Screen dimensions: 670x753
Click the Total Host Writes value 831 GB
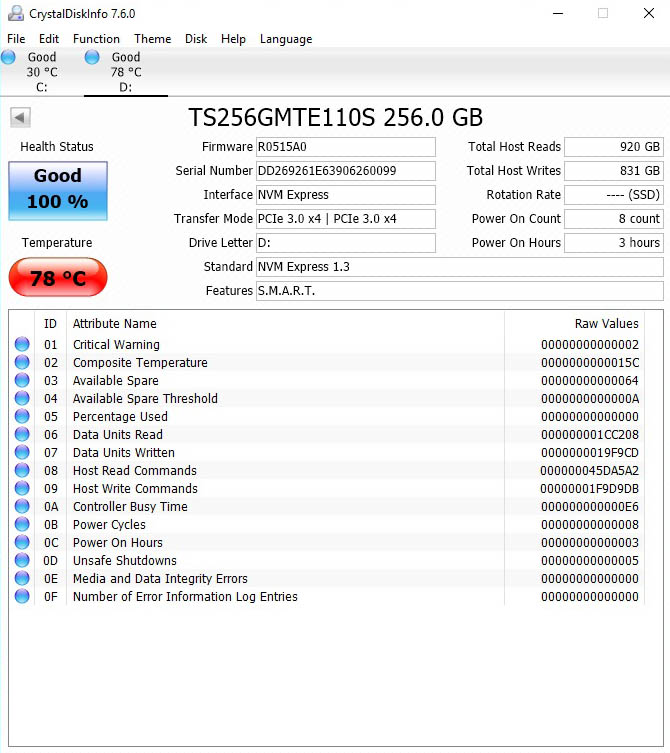coord(614,171)
